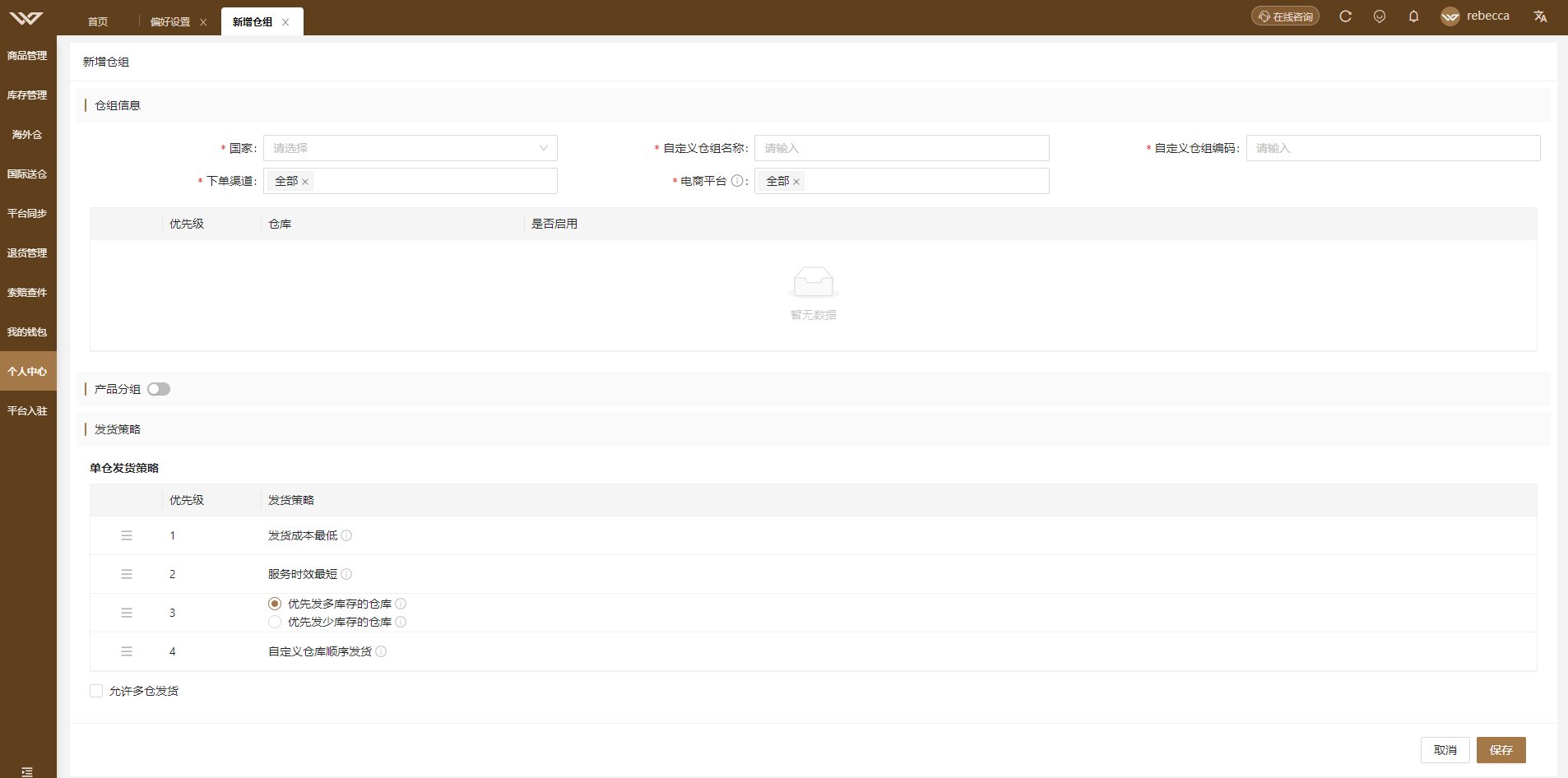Switch to the 首页 tab
The height and width of the screenshot is (778, 1568).
(98, 22)
